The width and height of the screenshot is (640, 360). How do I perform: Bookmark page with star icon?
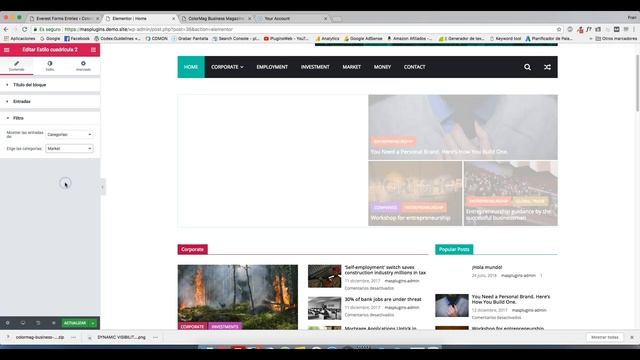[x=559, y=29]
